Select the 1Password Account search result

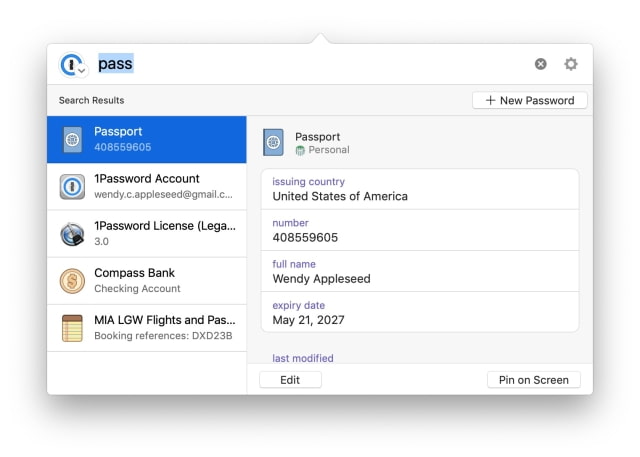pyautogui.click(x=160, y=187)
